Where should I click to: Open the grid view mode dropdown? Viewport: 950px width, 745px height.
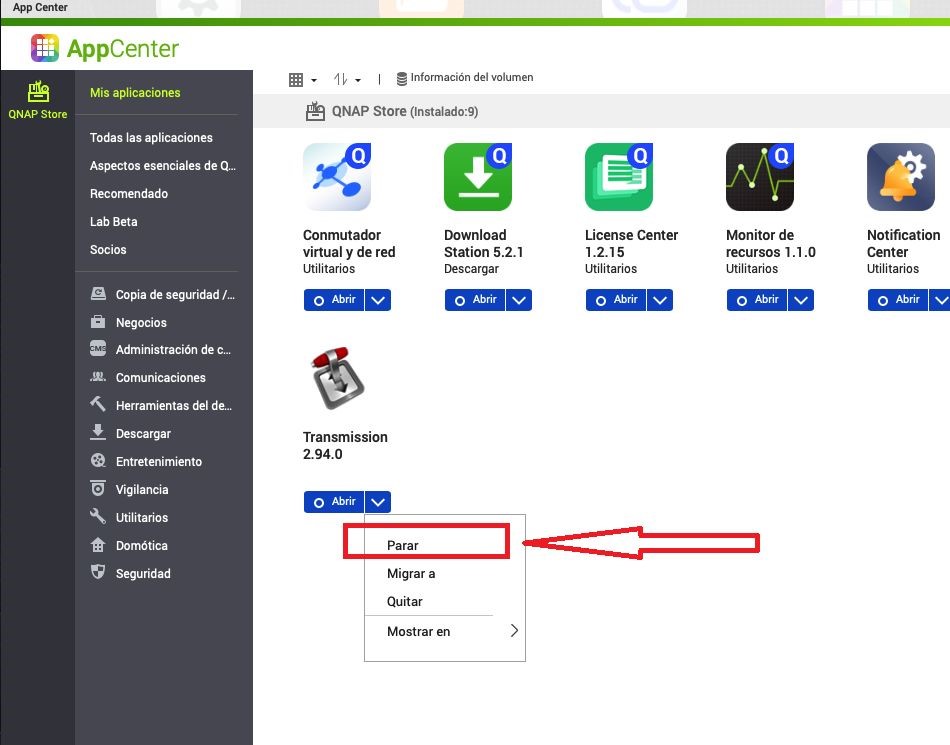(x=302, y=79)
